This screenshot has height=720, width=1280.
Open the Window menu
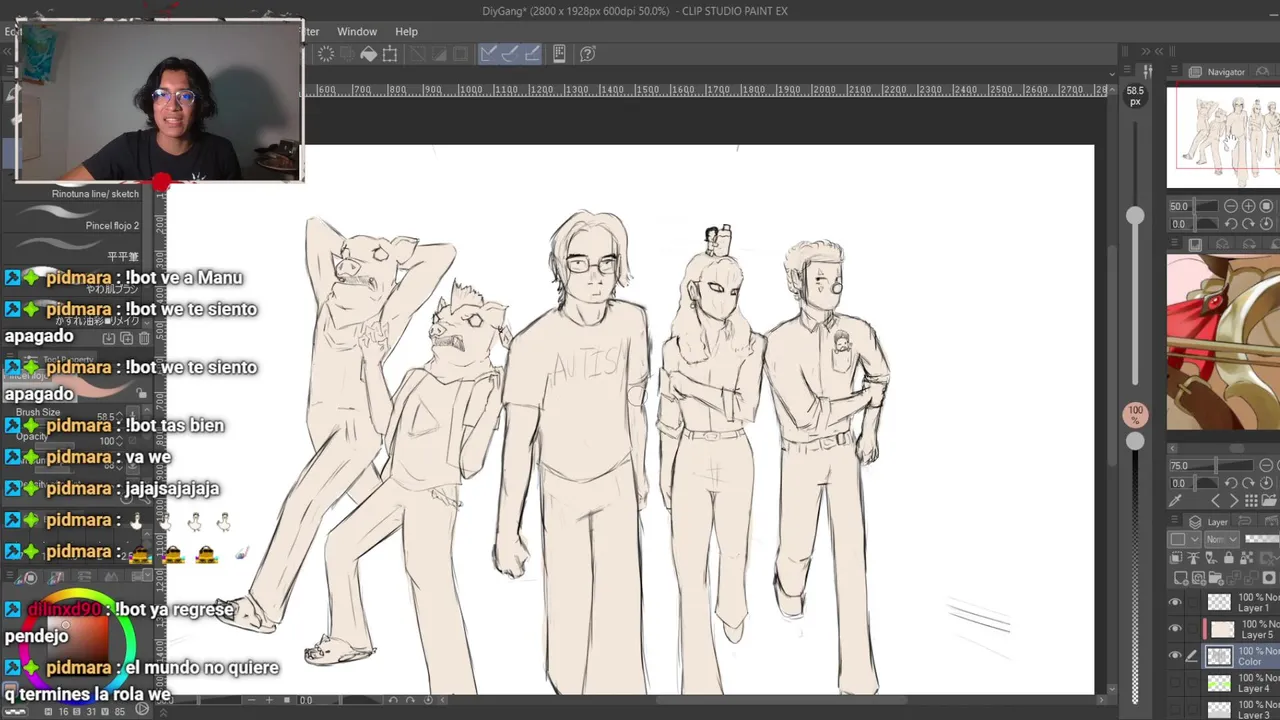[357, 31]
